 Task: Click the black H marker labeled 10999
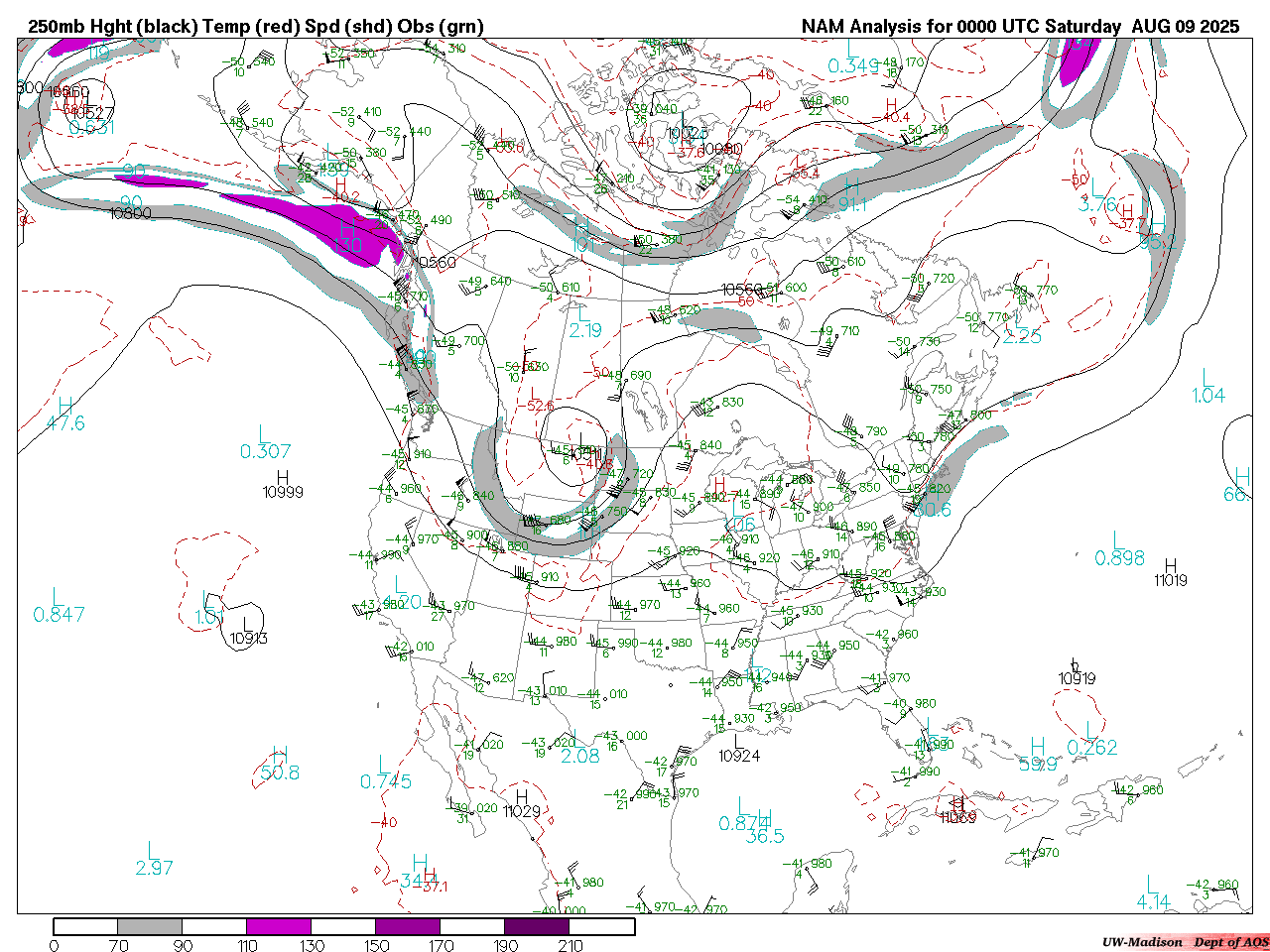coord(283,478)
